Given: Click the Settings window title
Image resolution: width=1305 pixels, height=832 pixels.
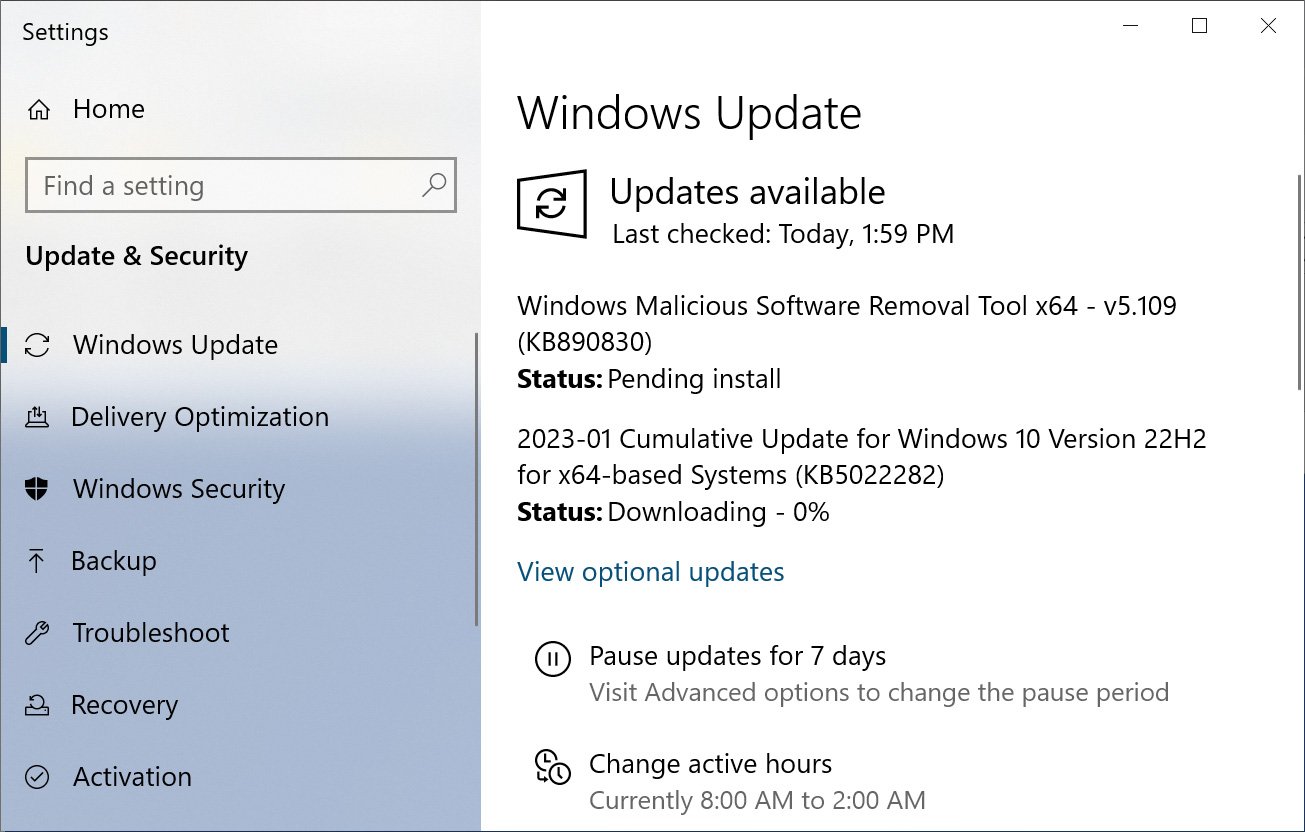Looking at the screenshot, I should (x=65, y=32).
